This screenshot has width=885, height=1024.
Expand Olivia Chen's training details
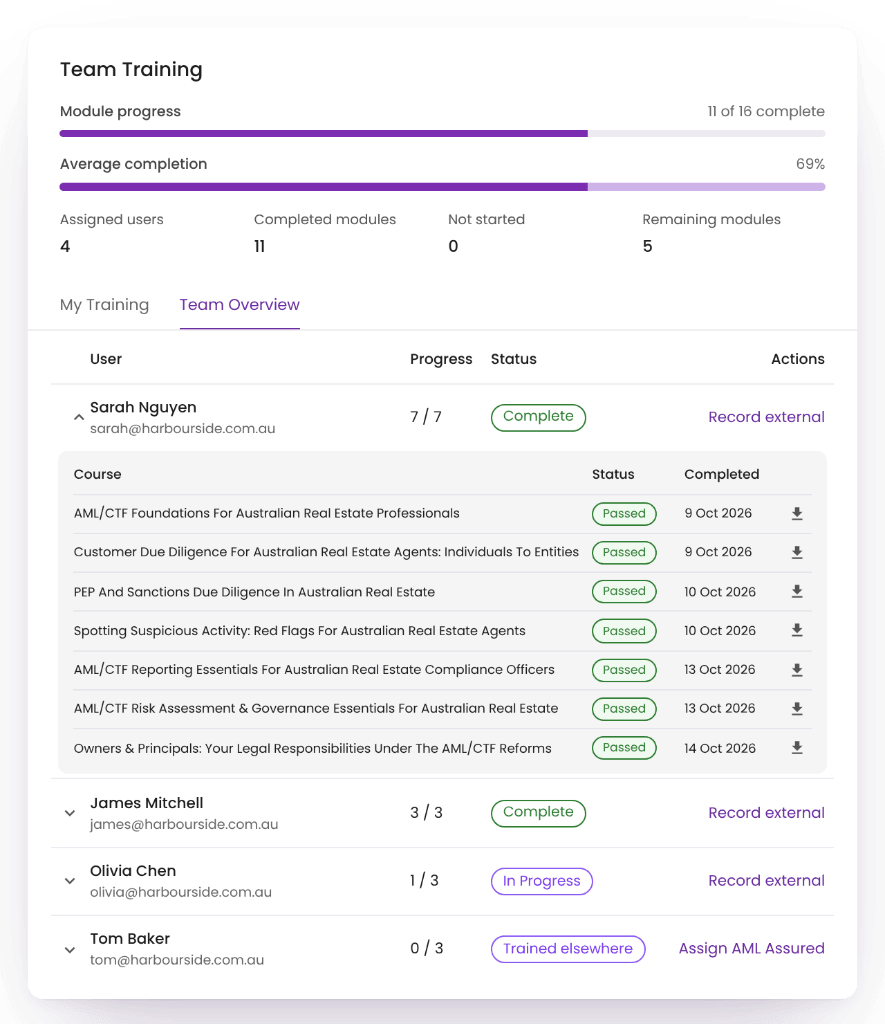pos(70,881)
